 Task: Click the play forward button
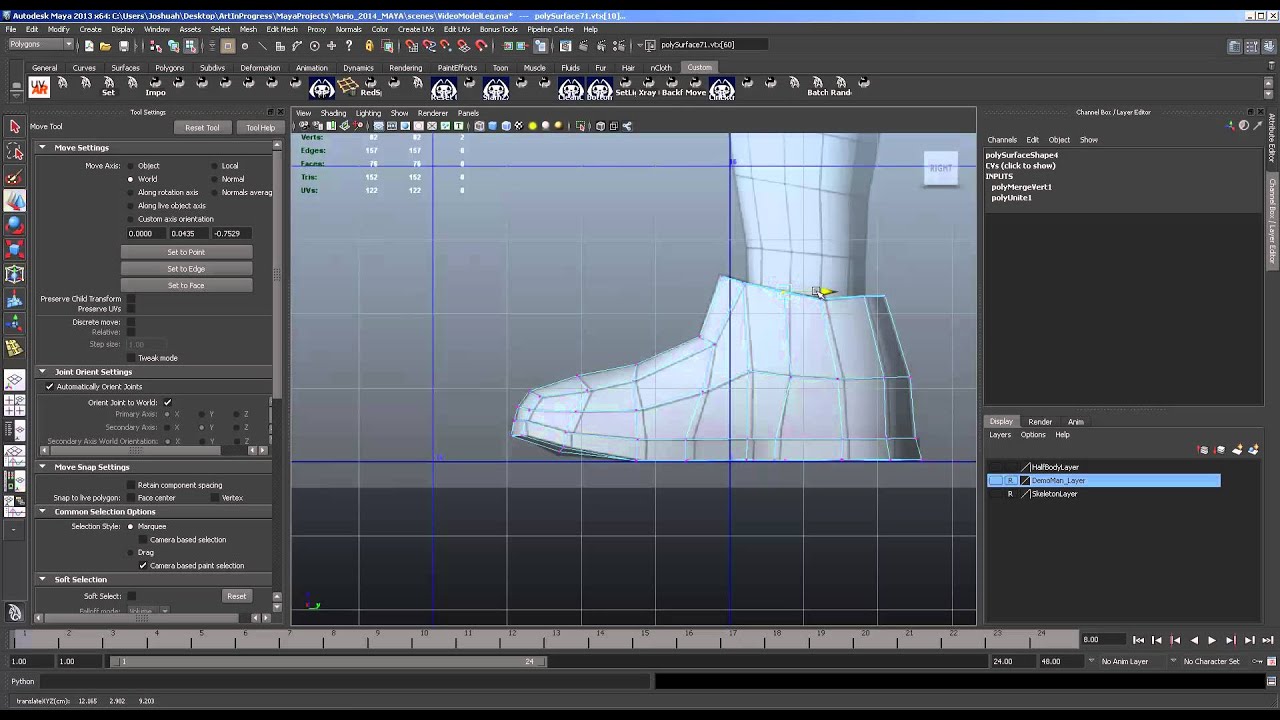1212,640
